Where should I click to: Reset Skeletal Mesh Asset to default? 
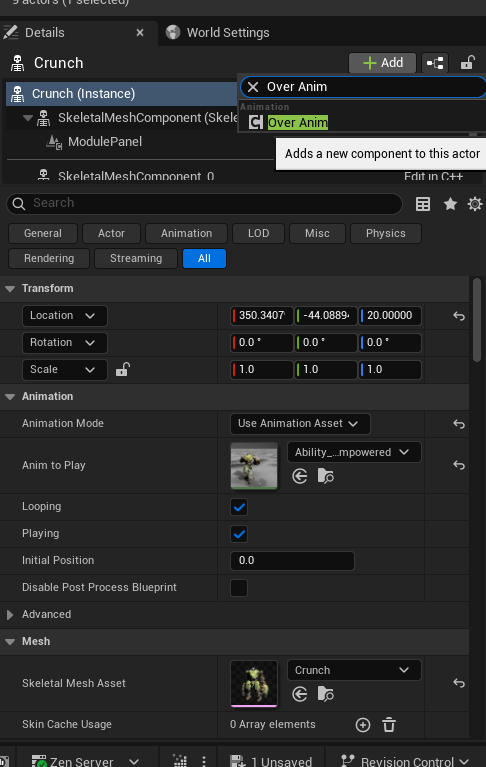[459, 683]
